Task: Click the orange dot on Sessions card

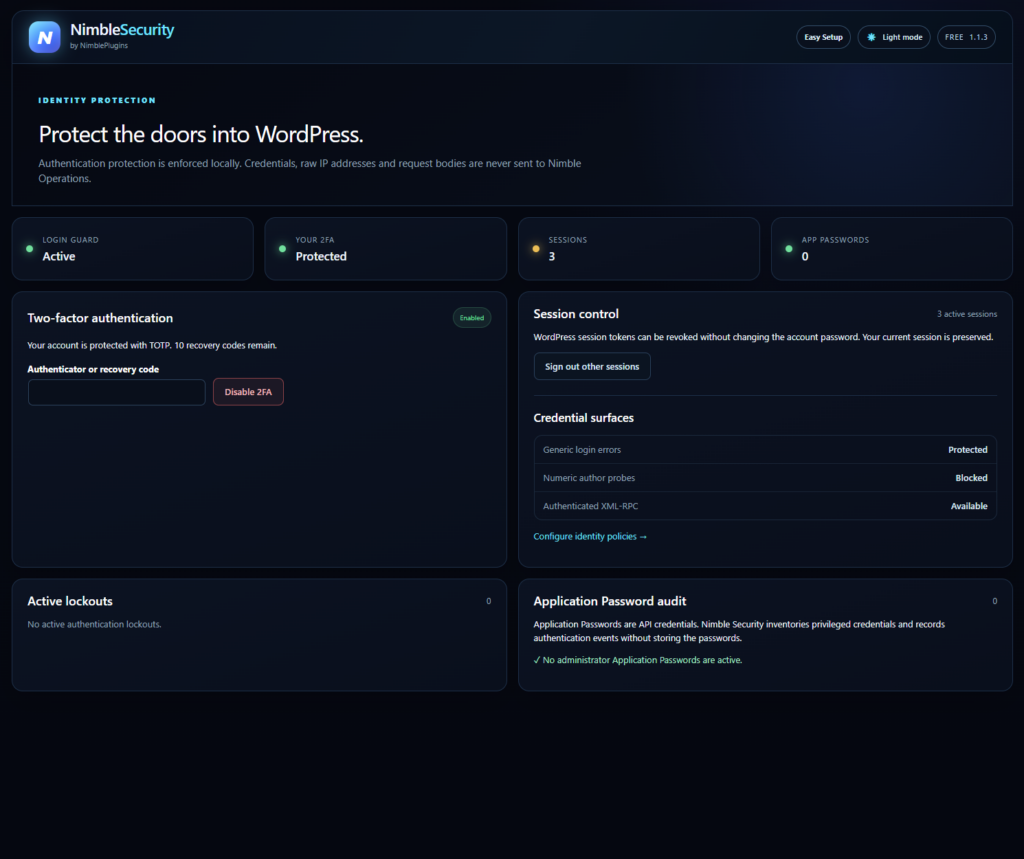Action: [536, 249]
